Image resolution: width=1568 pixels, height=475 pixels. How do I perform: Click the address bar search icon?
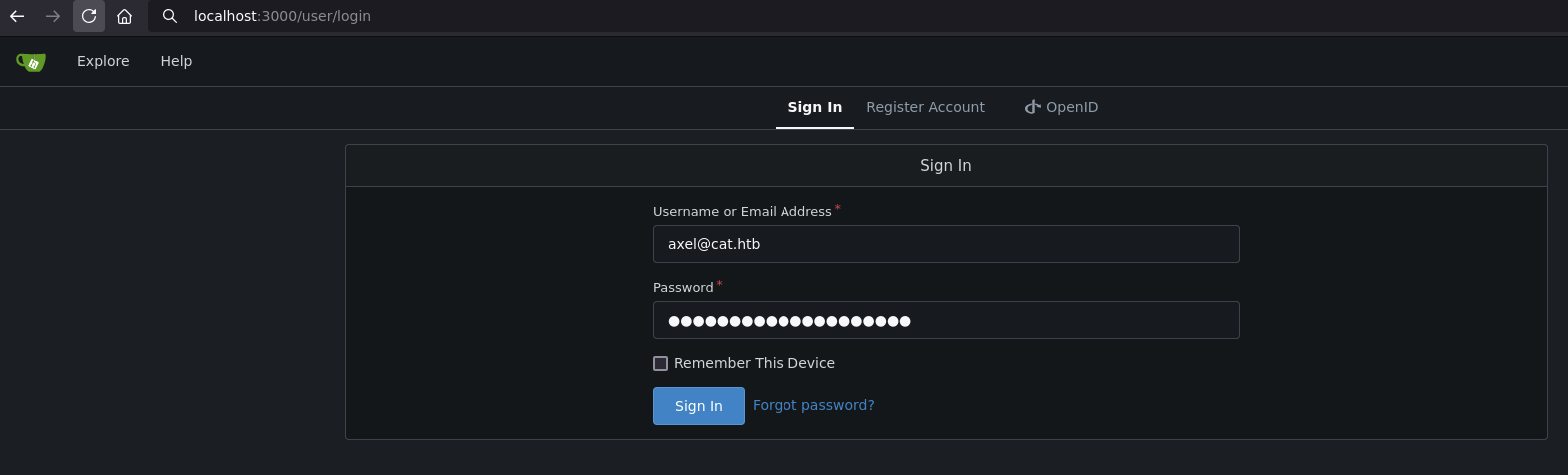170,16
